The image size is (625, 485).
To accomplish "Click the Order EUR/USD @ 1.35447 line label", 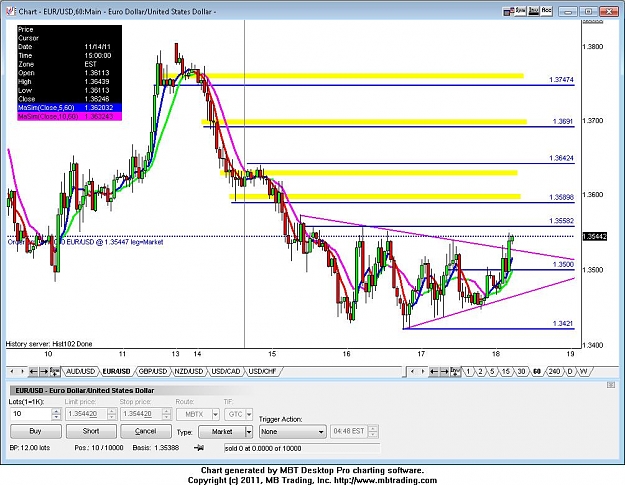I will (x=85, y=242).
